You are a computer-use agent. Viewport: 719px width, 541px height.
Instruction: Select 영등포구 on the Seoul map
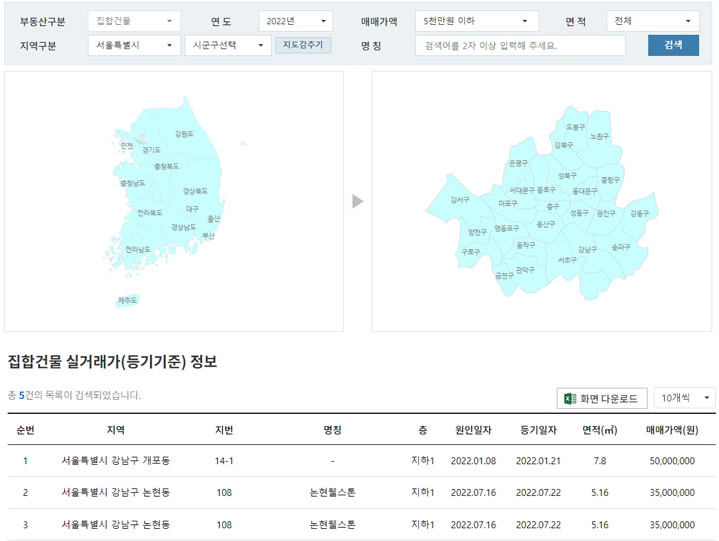507,228
